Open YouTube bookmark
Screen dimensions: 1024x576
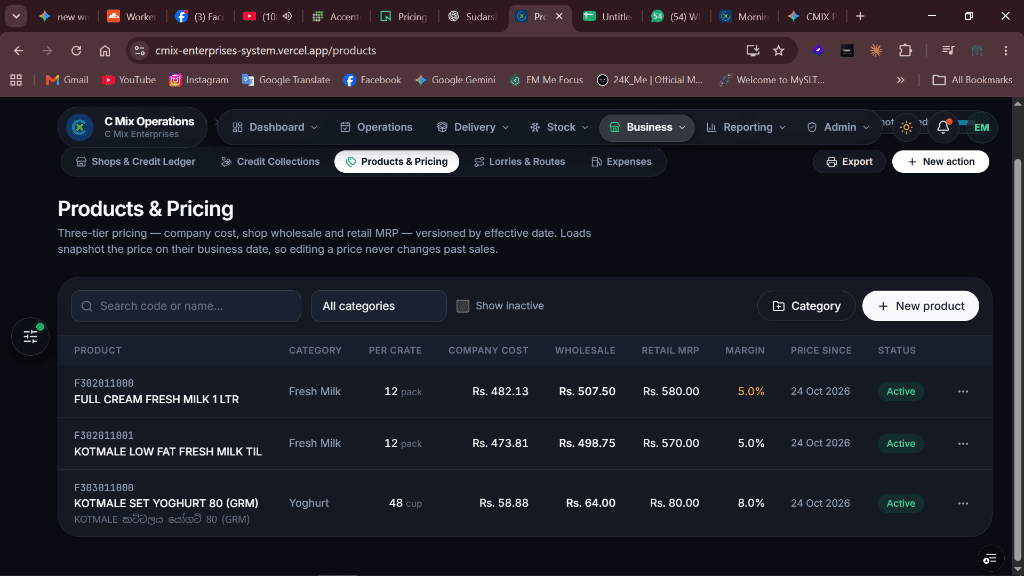click(x=129, y=80)
